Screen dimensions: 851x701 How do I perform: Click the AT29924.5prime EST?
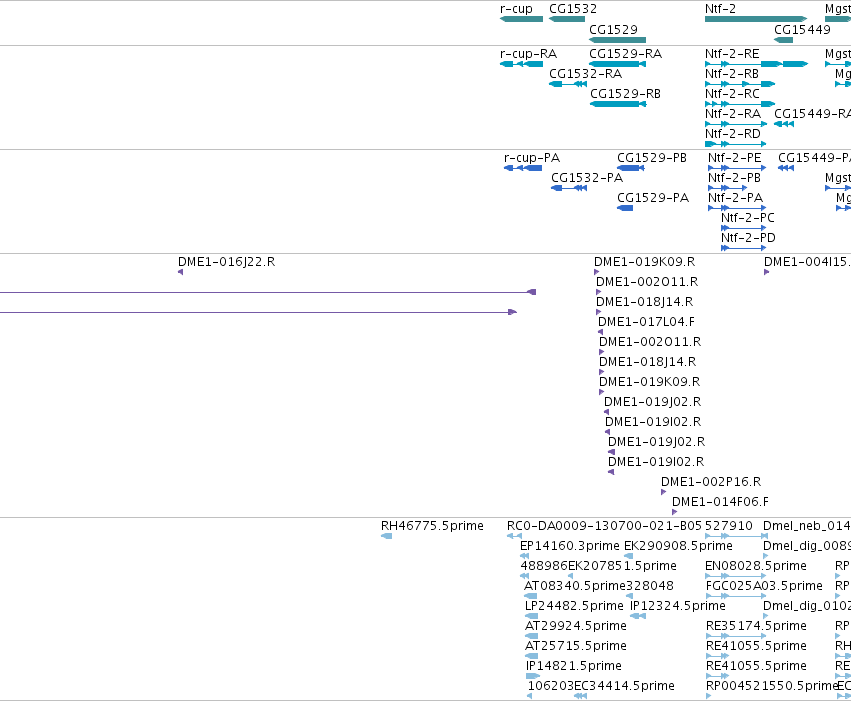[532, 637]
